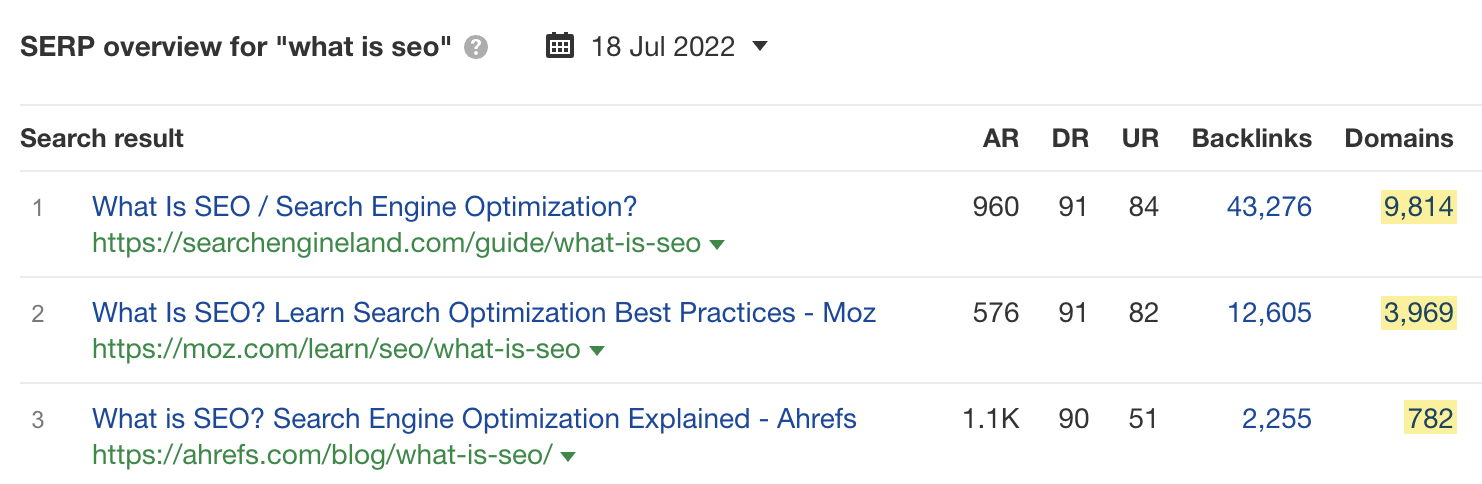Open the calendar icon date picker
1482x484 pixels.
tap(560, 46)
